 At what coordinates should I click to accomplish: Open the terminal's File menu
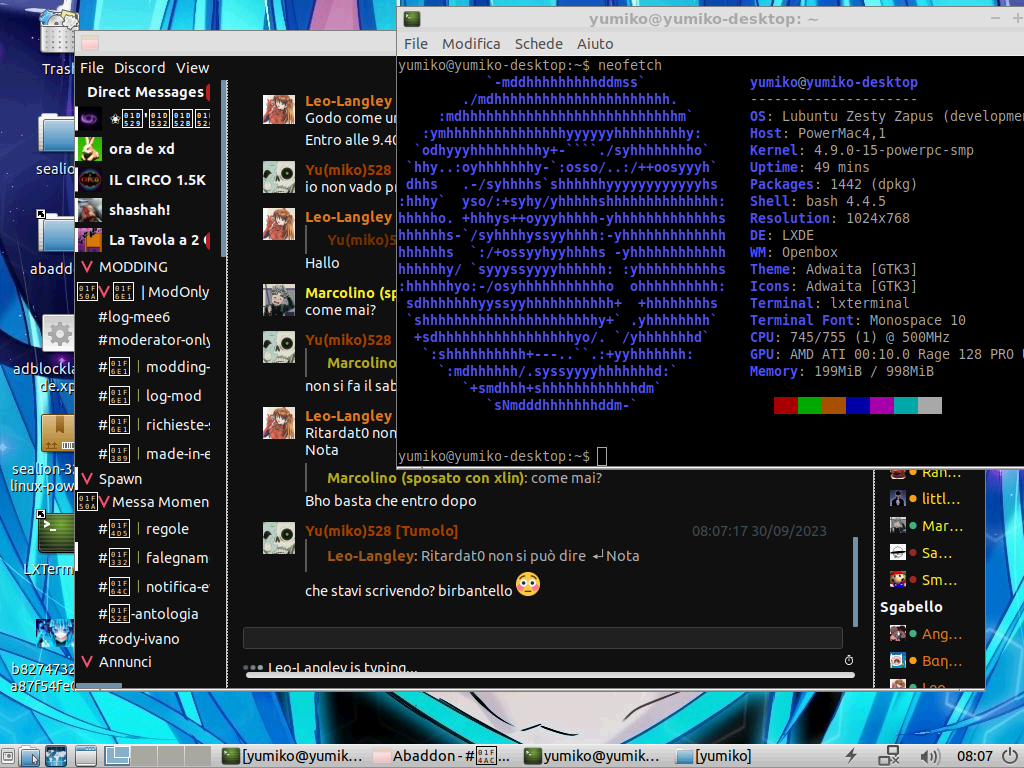(416, 44)
